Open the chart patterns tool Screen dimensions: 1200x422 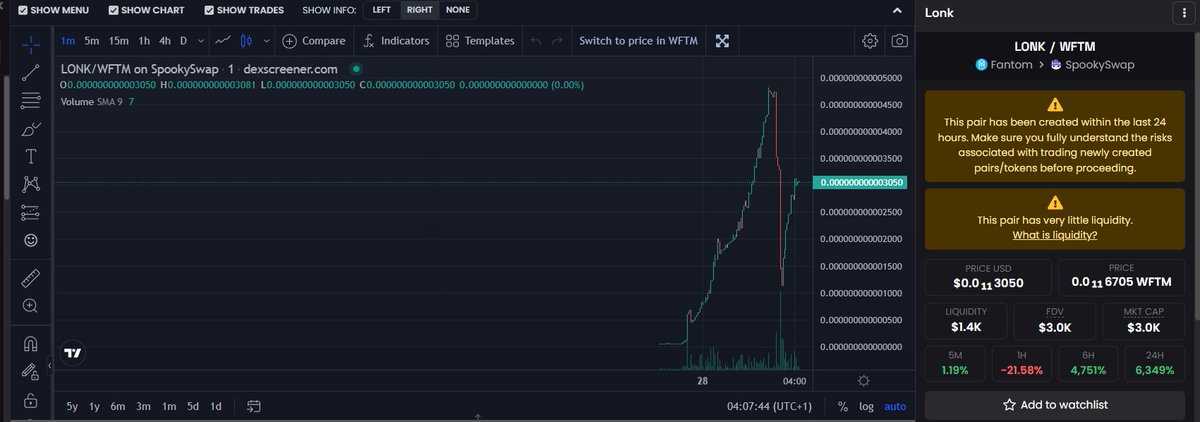[x=31, y=184]
